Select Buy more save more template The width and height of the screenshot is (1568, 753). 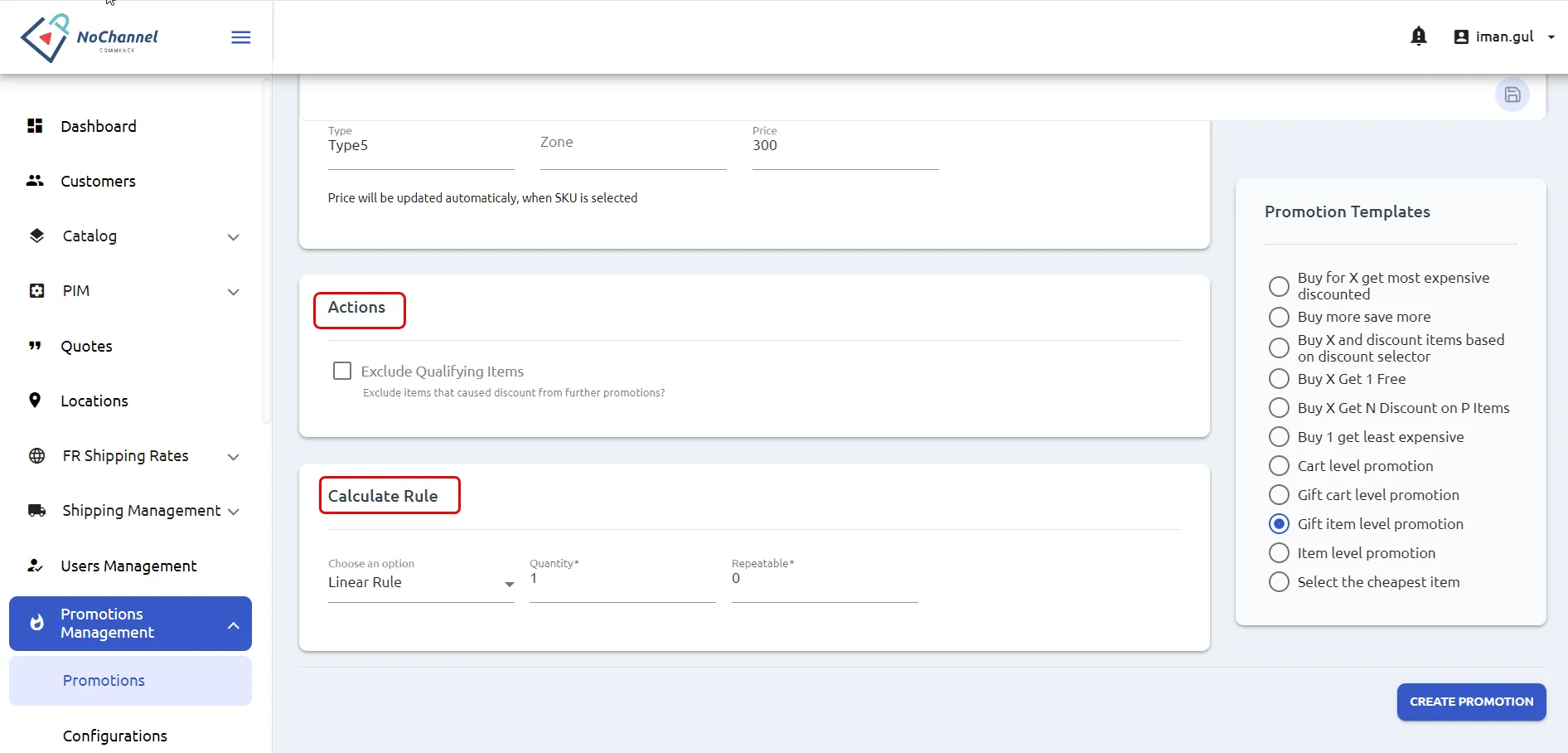(1279, 317)
